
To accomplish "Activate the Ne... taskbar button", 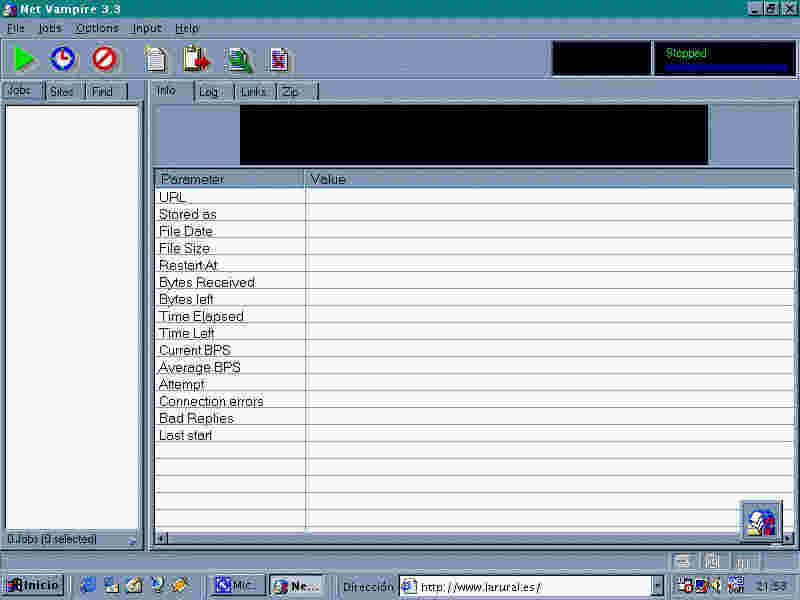I will click(297, 585).
